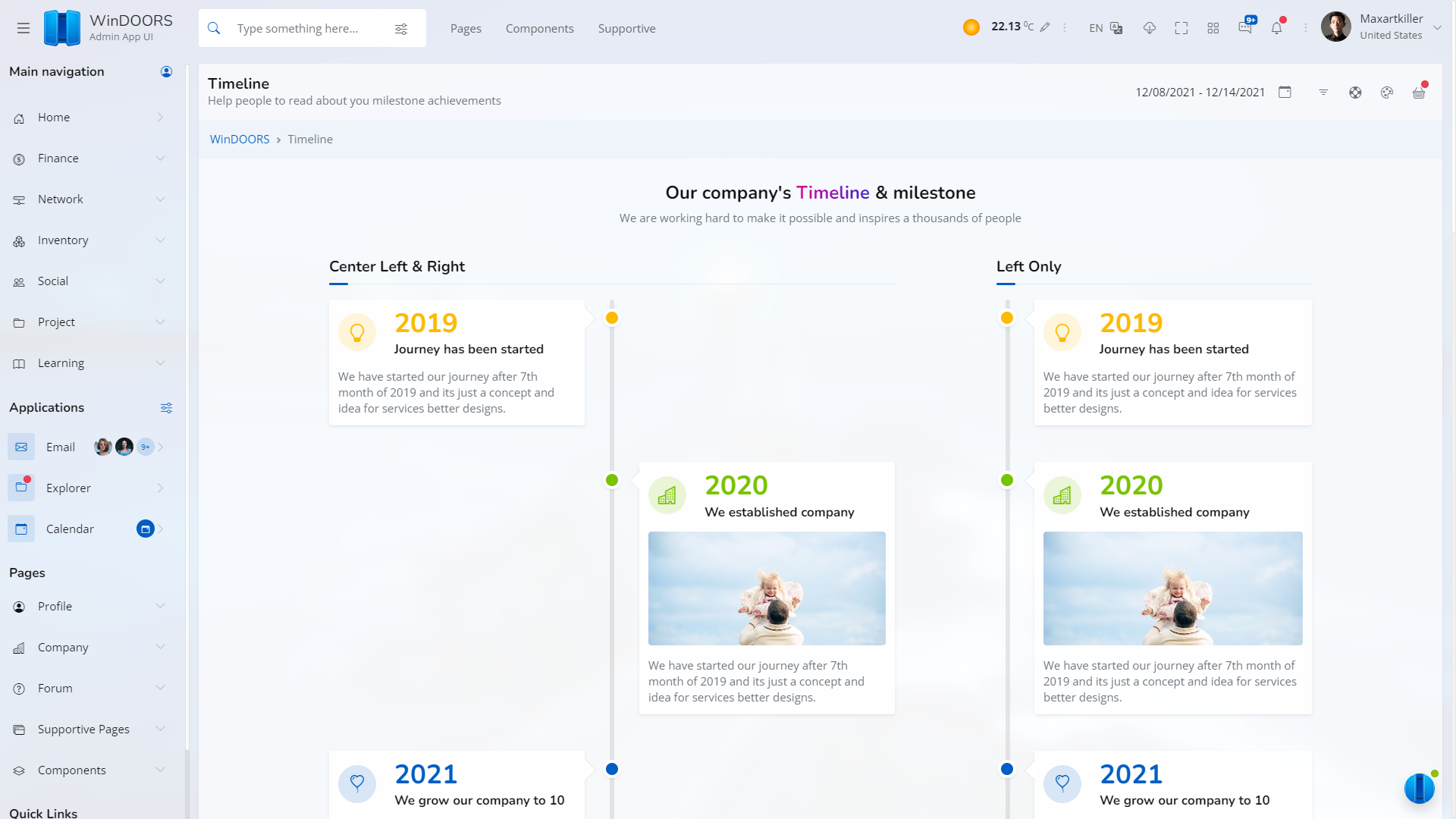The width and height of the screenshot is (1456, 819).
Task: Open the Components top menu
Action: [x=539, y=29]
